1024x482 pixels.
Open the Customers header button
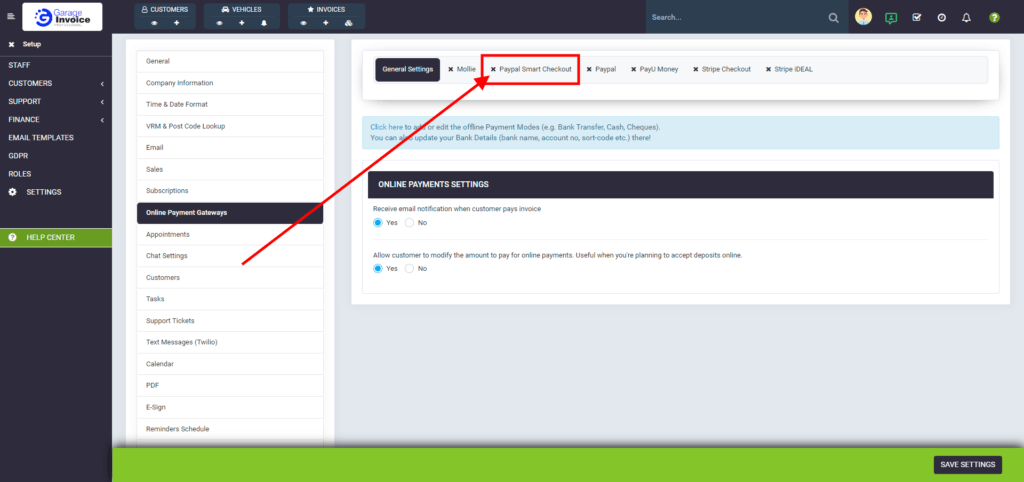[x=165, y=9]
